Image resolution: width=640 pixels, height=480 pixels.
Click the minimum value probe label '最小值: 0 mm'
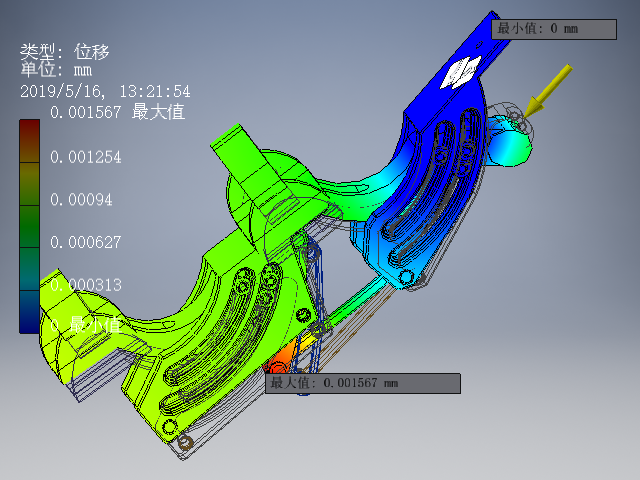pos(554,29)
